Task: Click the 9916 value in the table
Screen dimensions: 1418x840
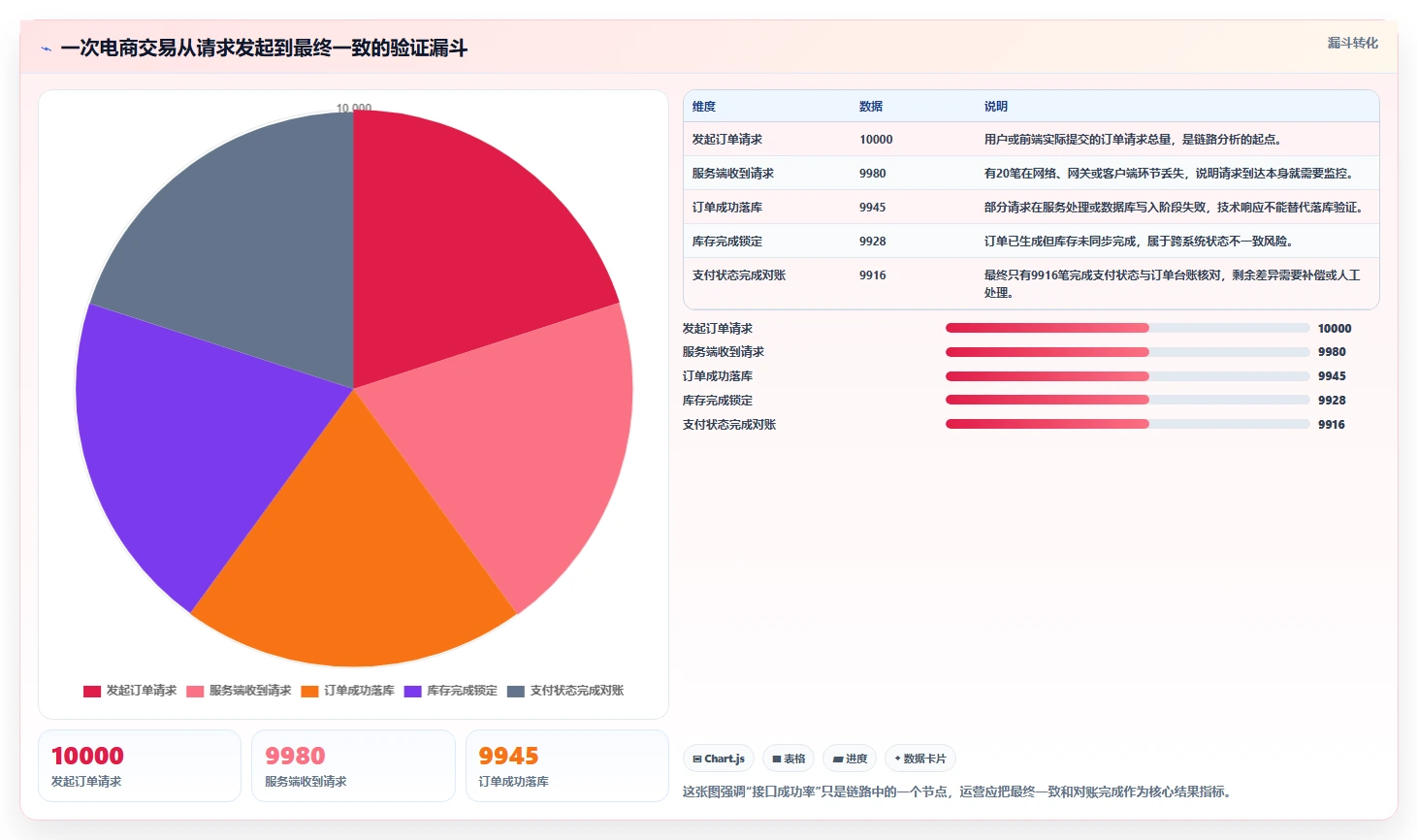Action: click(x=873, y=275)
